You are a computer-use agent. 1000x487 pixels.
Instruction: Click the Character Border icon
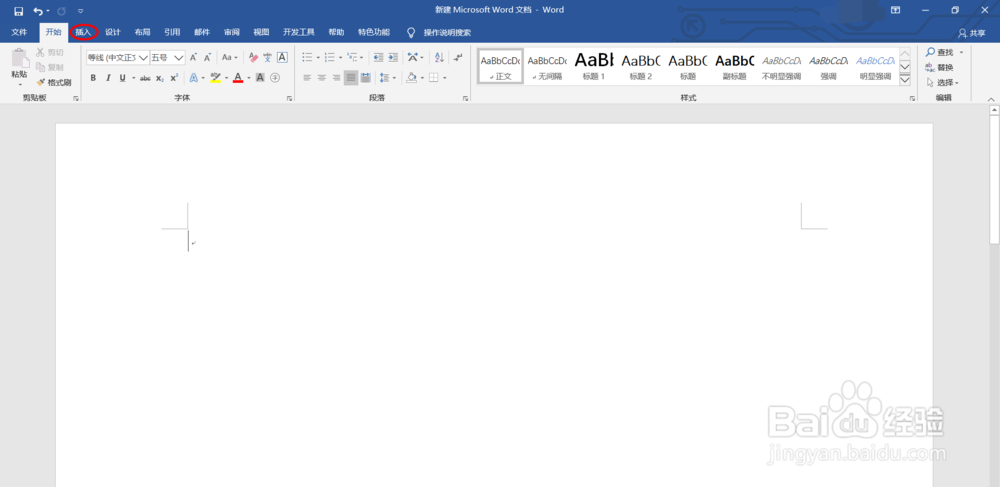(283, 57)
